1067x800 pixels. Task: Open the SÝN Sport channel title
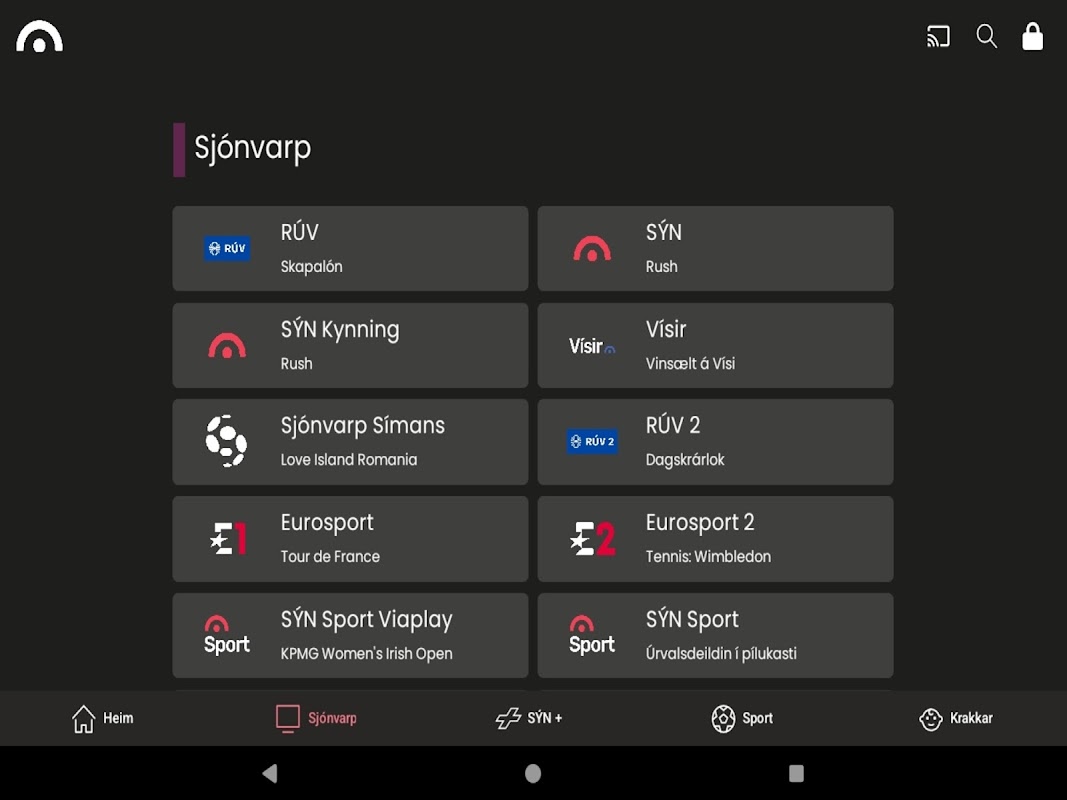click(692, 620)
